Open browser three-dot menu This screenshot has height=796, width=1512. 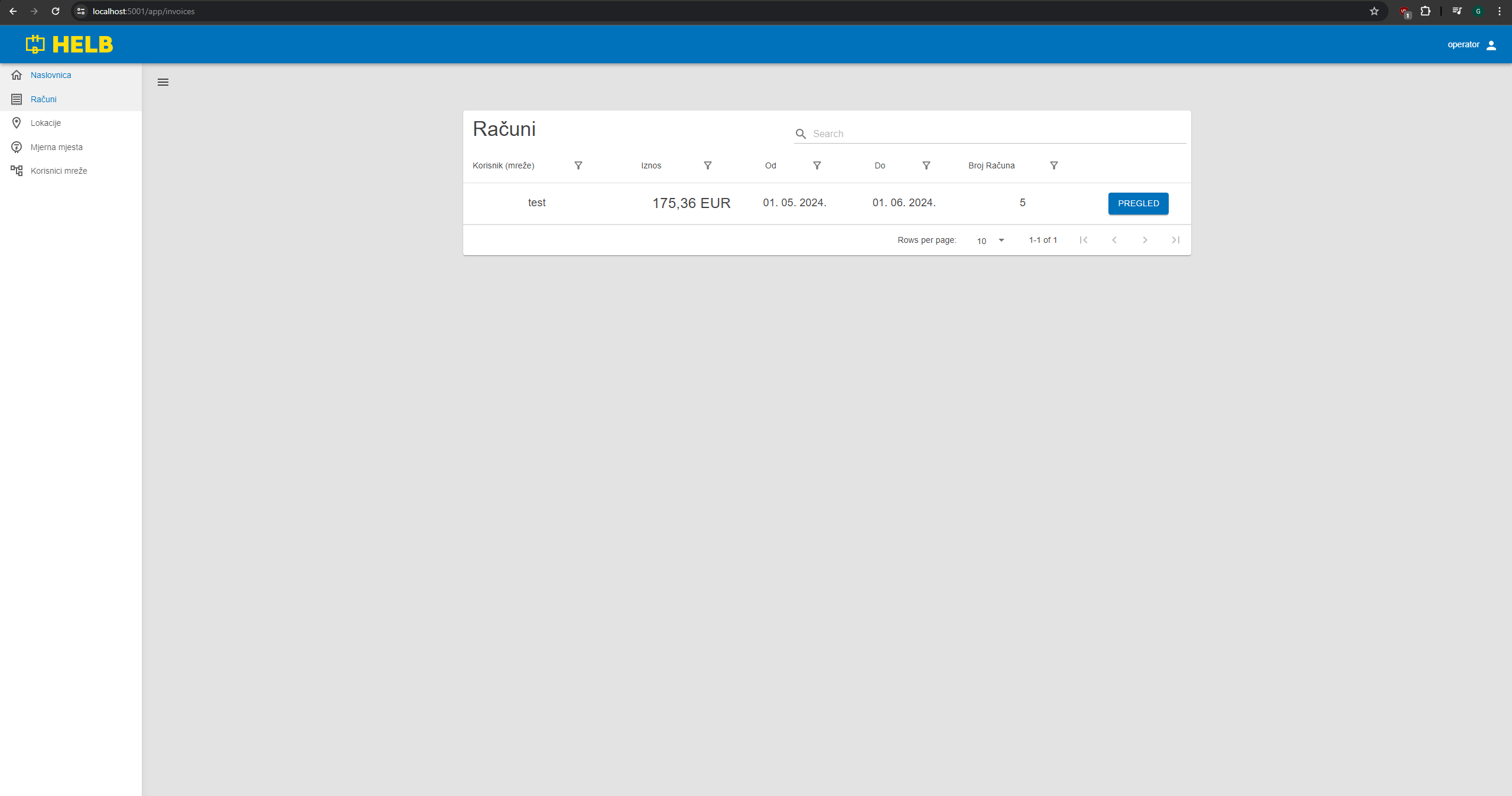(1500, 11)
